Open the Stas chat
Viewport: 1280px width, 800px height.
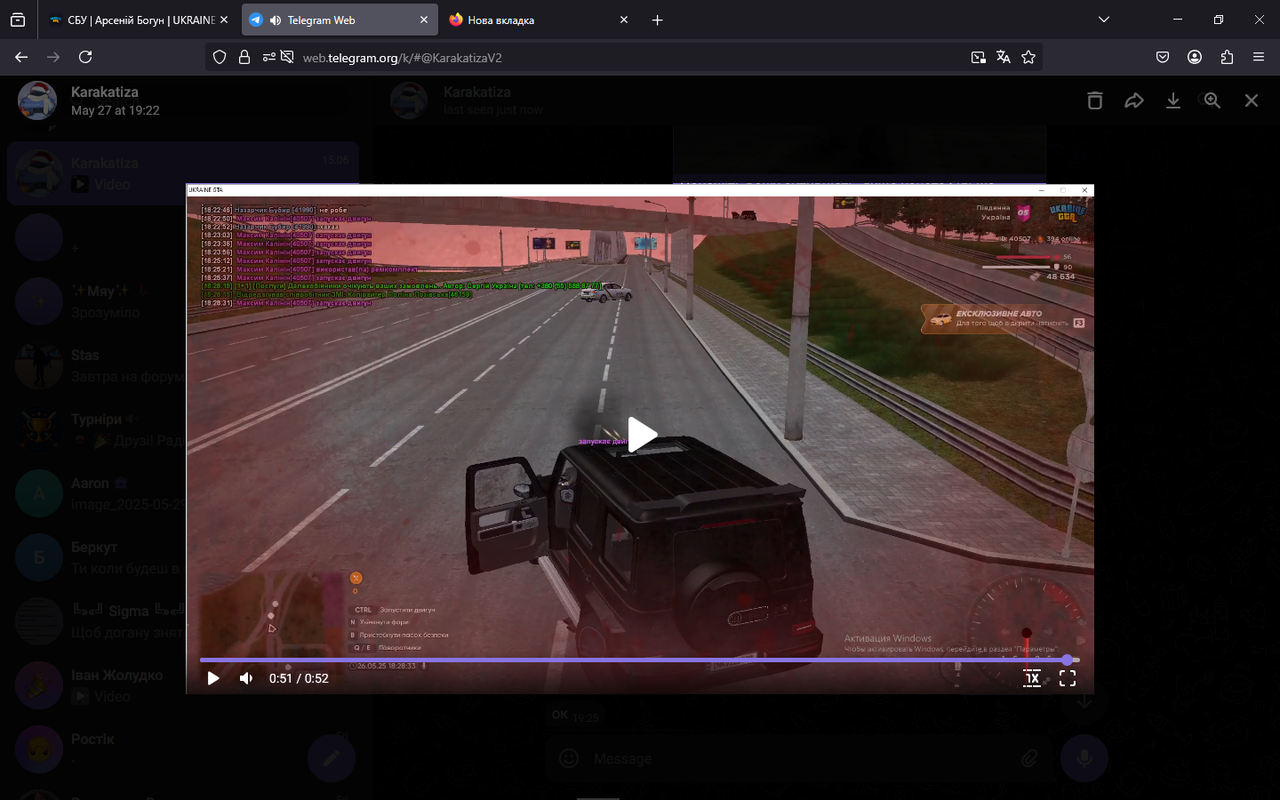click(183, 366)
